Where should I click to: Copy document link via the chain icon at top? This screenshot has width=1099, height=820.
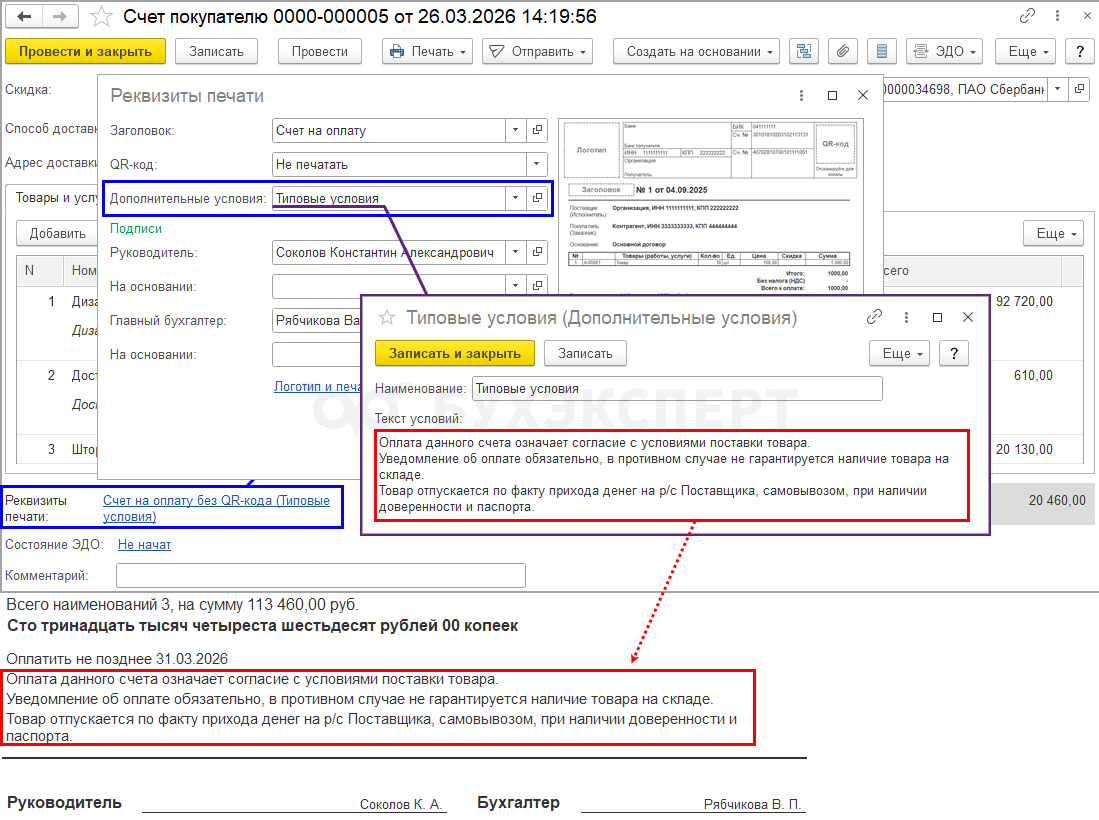(1028, 15)
